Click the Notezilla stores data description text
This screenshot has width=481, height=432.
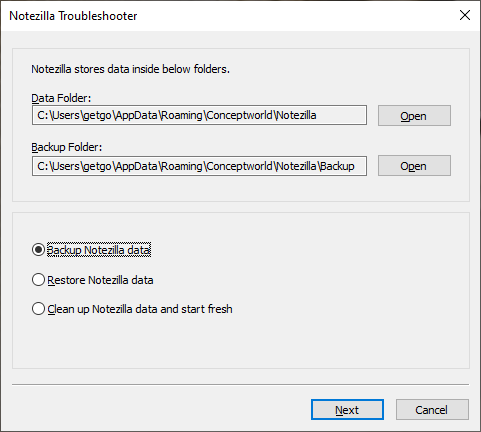130,69
